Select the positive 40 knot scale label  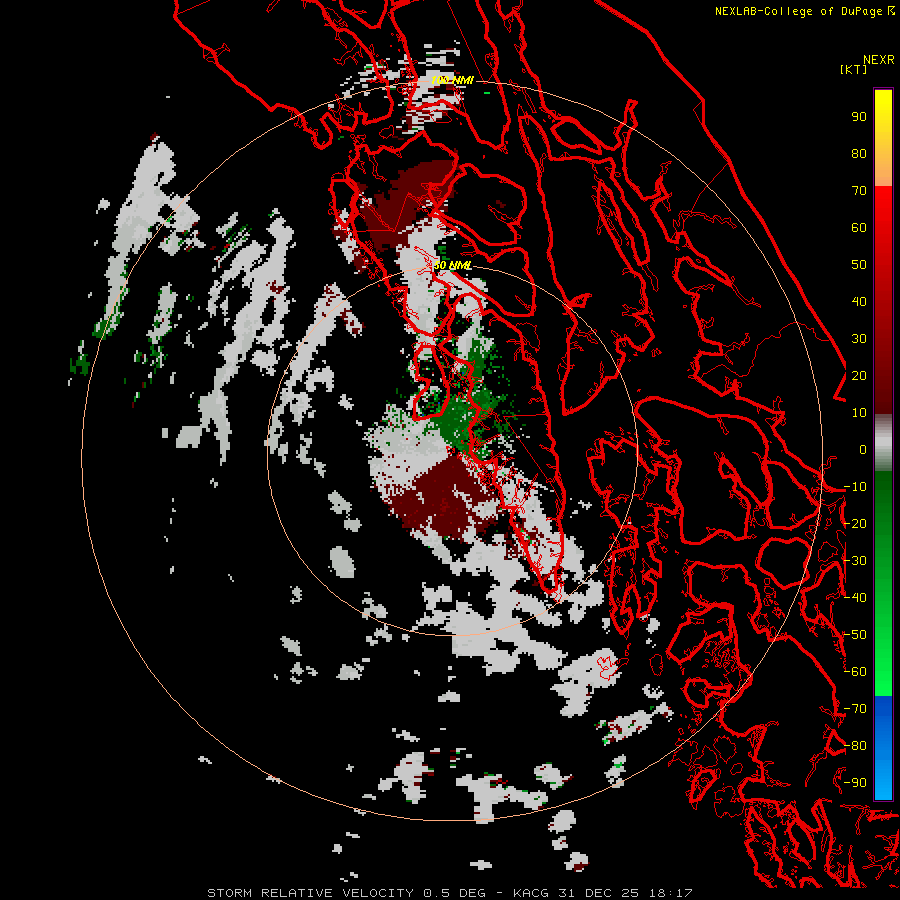point(859,302)
